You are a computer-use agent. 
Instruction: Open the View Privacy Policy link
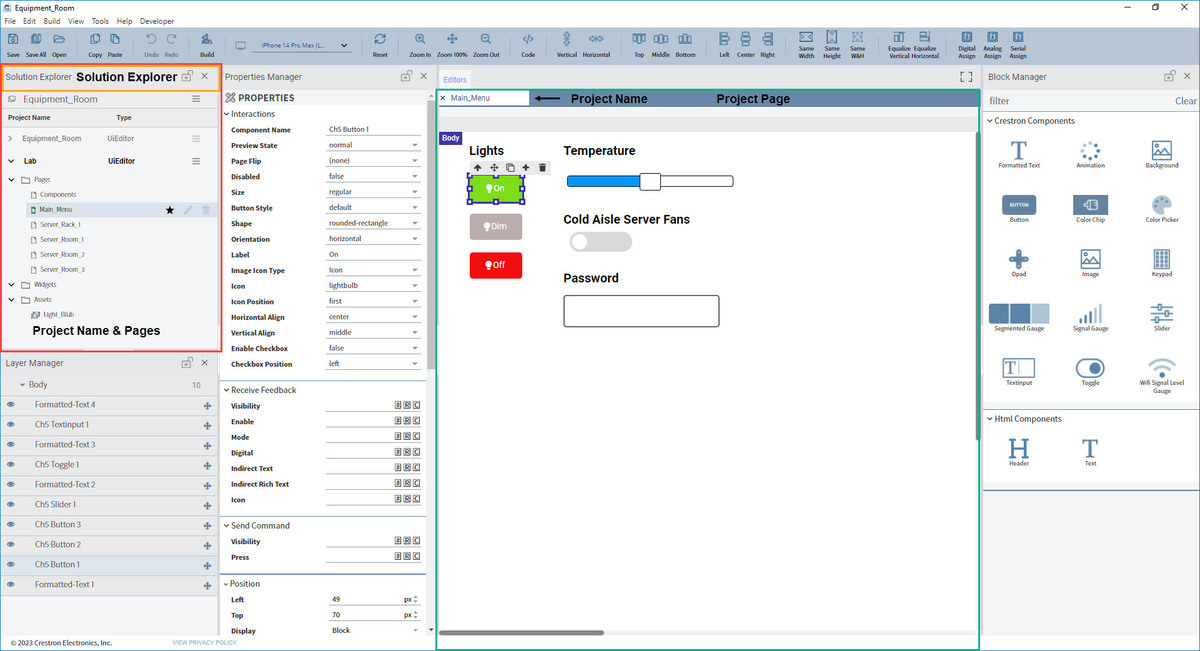click(x=204, y=642)
